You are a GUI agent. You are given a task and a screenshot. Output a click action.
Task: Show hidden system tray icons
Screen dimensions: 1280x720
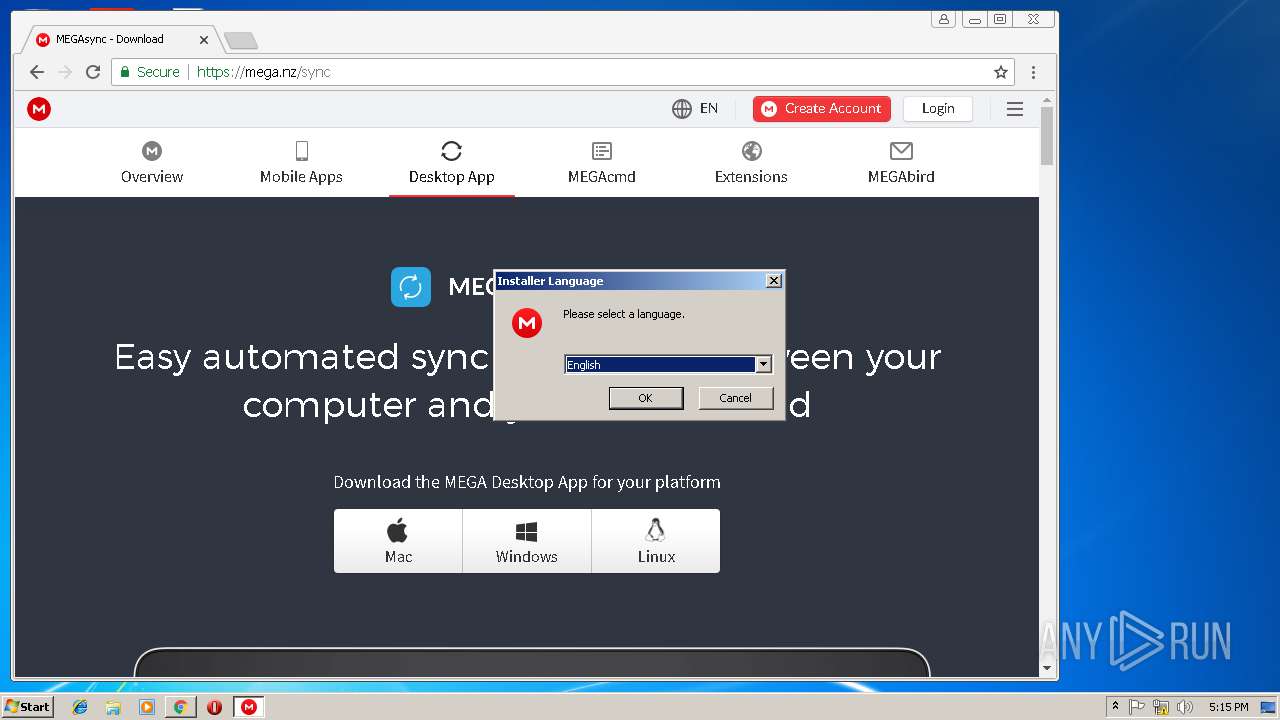pos(1115,707)
